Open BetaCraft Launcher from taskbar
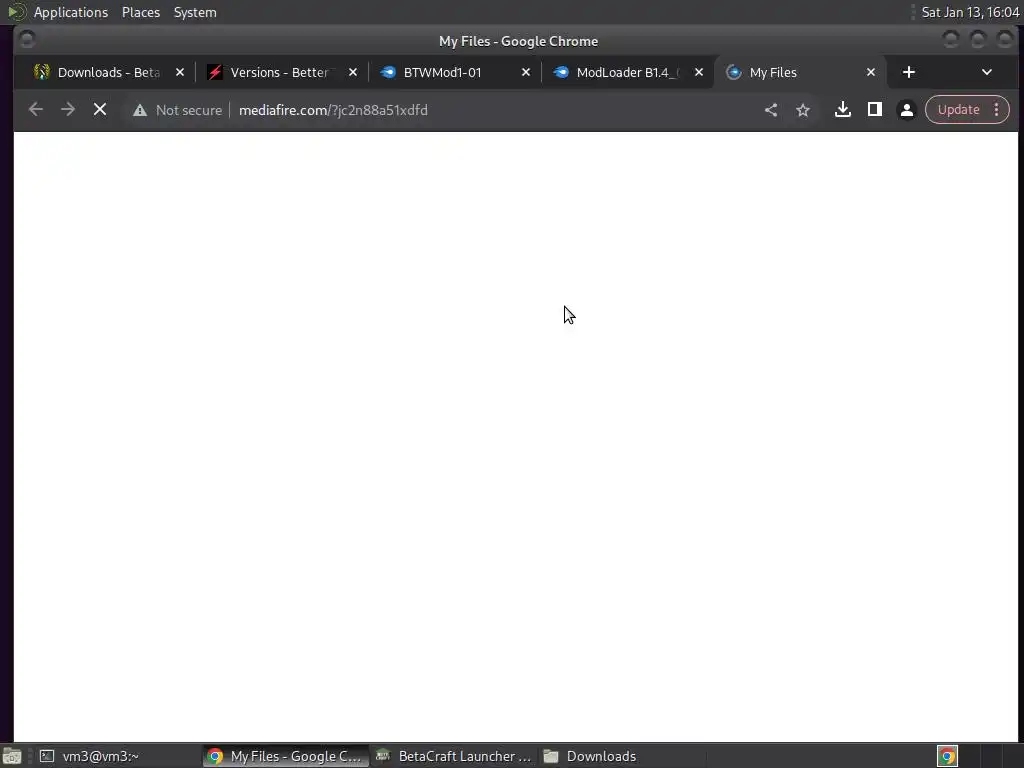 (x=455, y=756)
